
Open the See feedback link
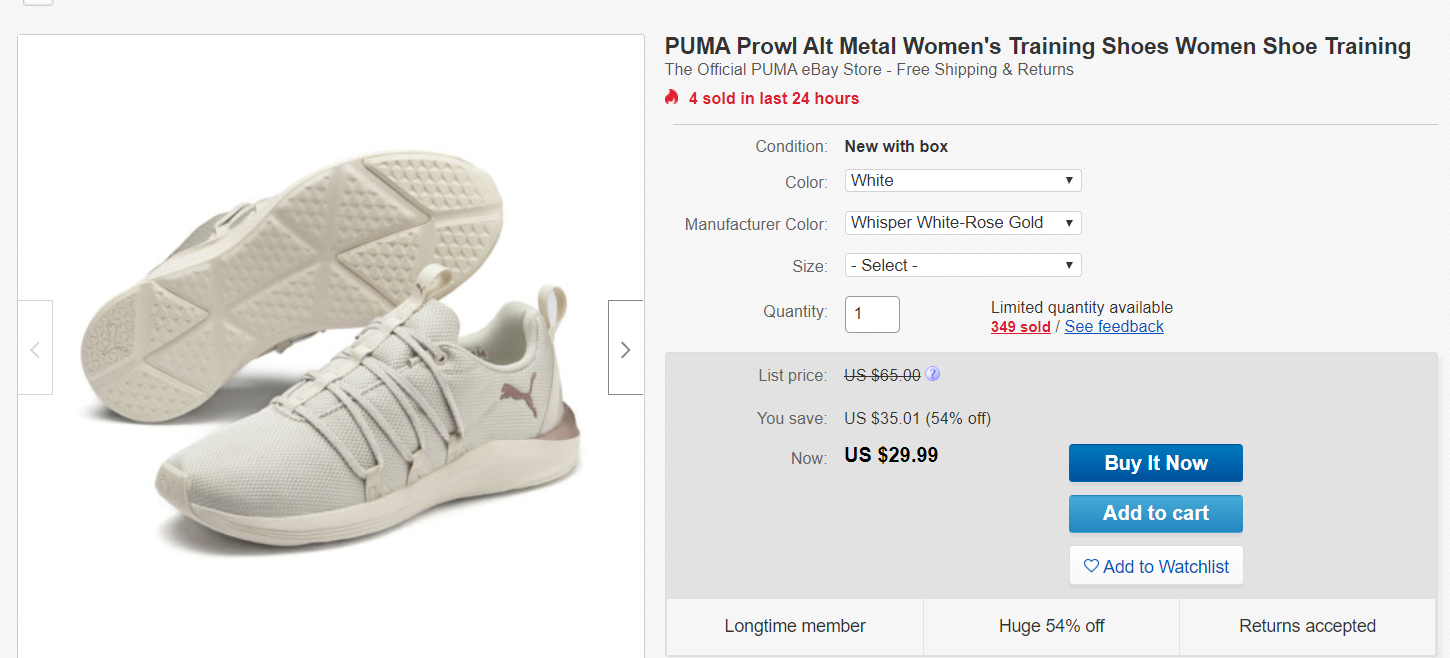tap(1114, 327)
